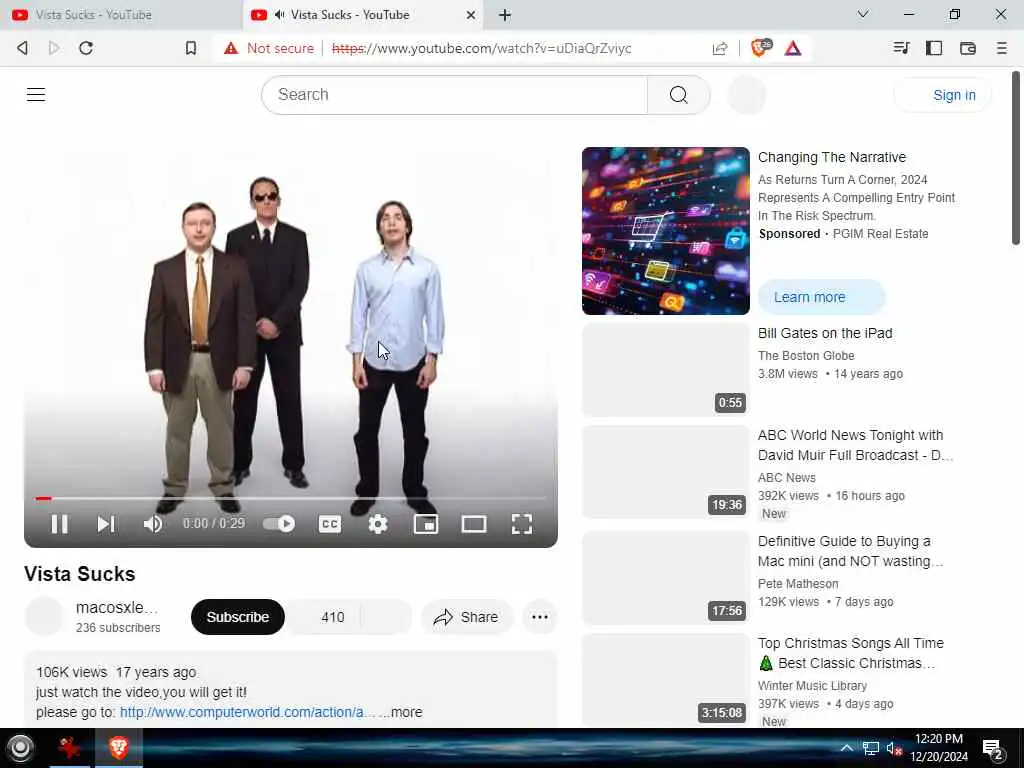Bookmark this page
The width and height of the screenshot is (1024, 768).
[190, 48]
